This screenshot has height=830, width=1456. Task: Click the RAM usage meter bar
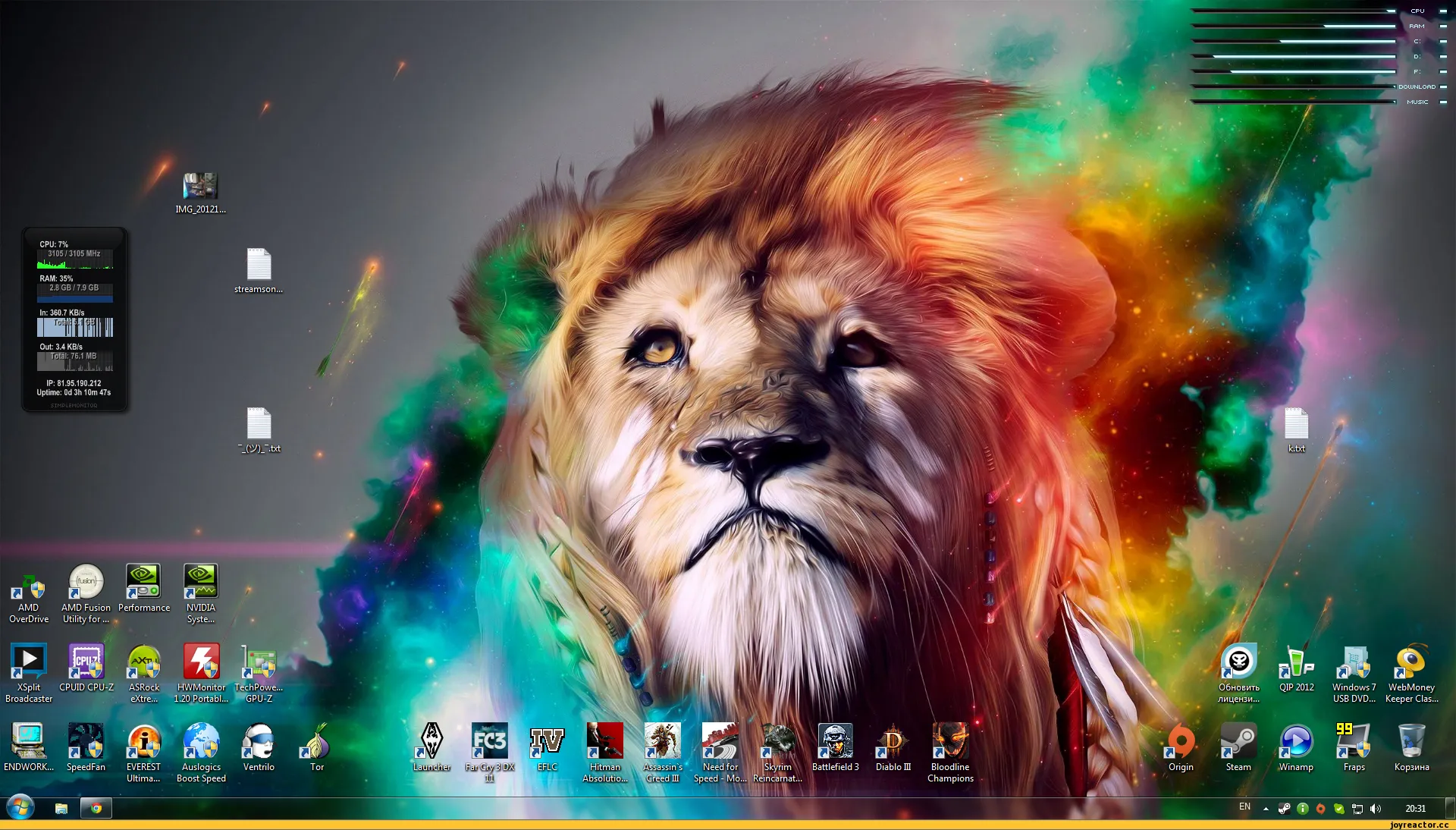pyautogui.click(x=1294, y=26)
